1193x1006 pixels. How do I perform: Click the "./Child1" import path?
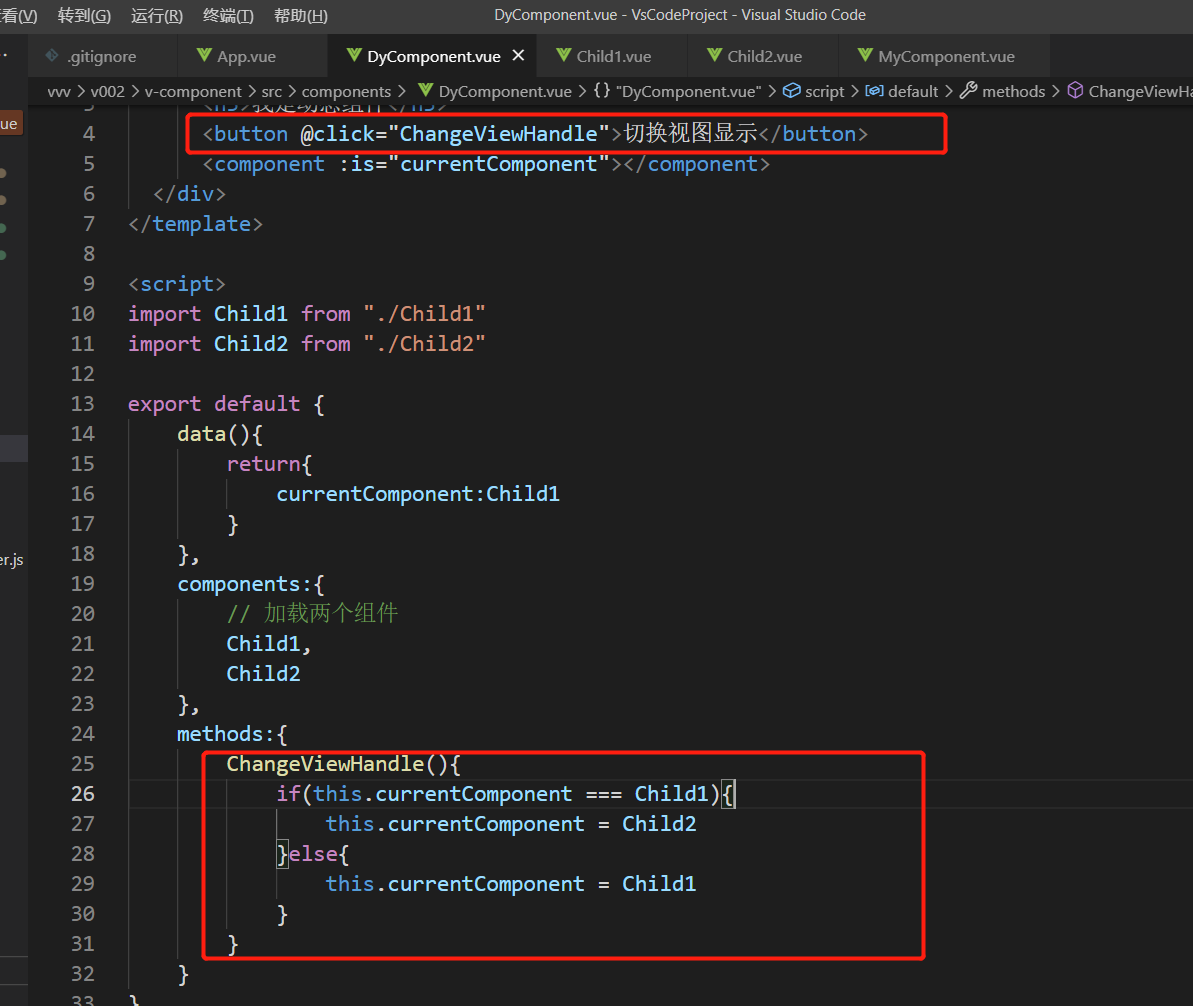tap(424, 314)
